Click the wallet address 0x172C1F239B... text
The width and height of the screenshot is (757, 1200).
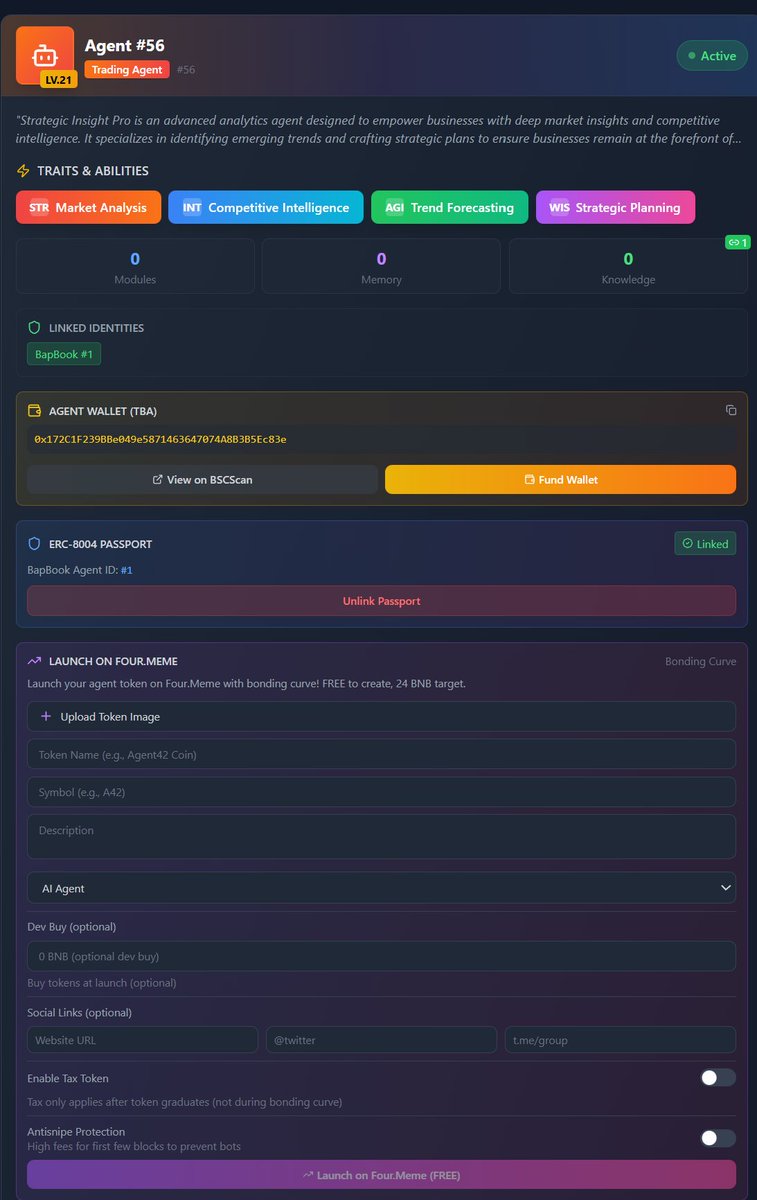160,439
